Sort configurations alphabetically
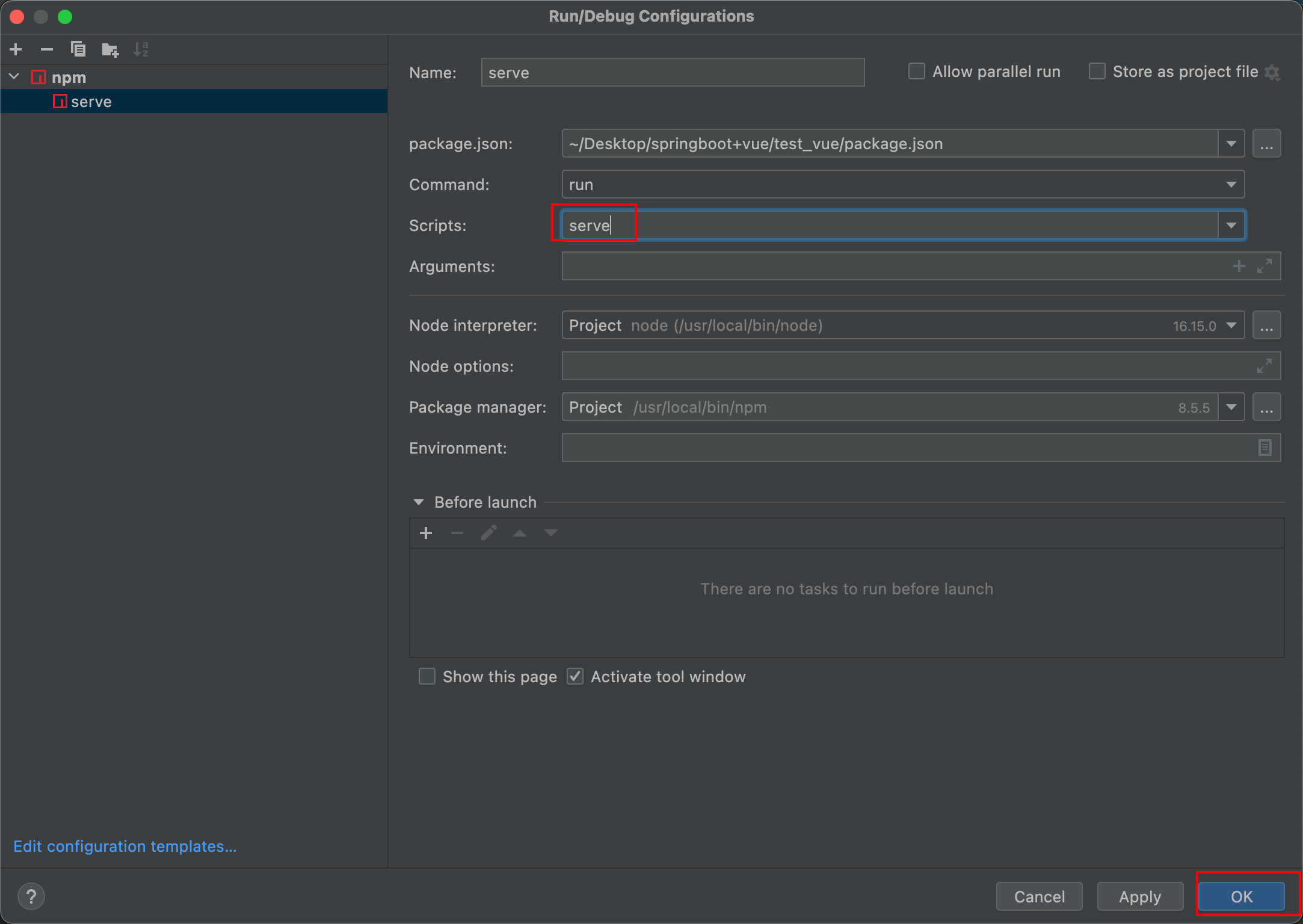The width and height of the screenshot is (1303, 924). coord(141,49)
